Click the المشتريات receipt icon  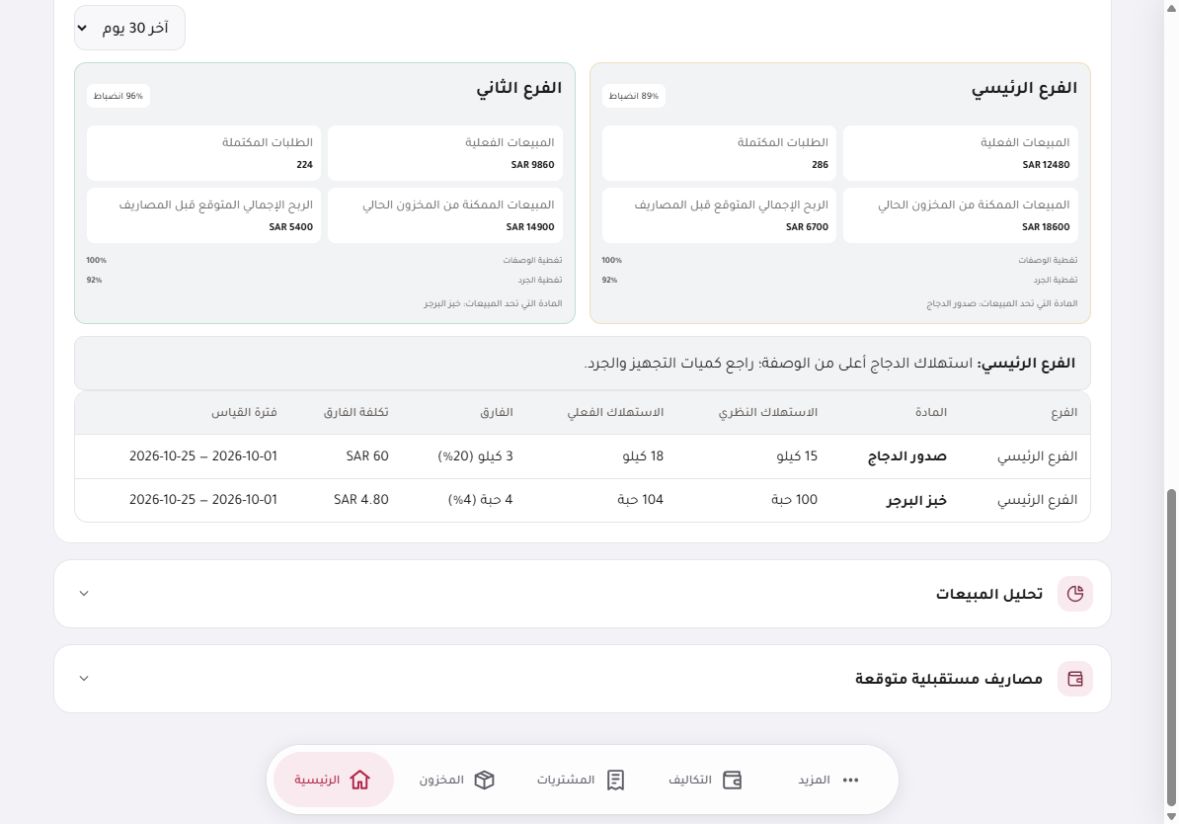(x=616, y=780)
